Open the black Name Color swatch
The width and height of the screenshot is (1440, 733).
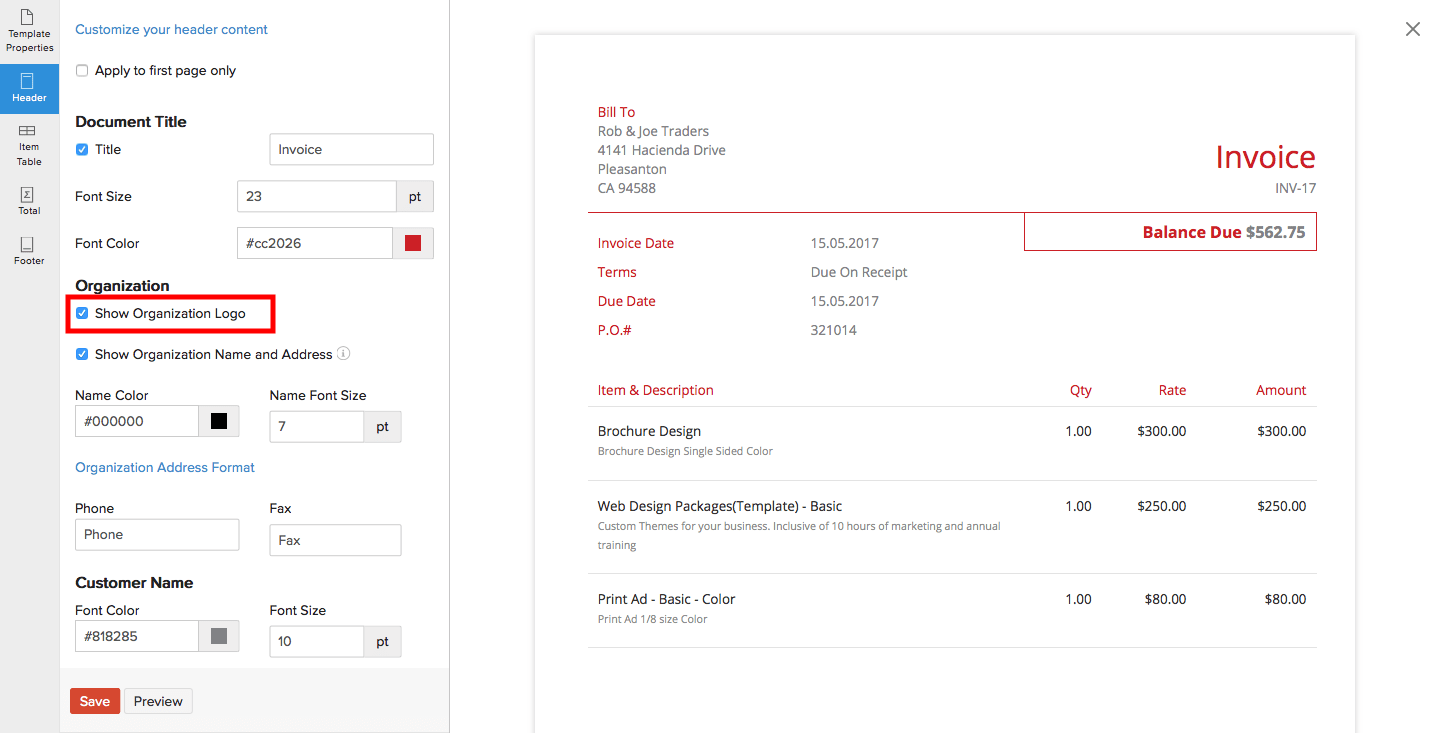(x=218, y=421)
